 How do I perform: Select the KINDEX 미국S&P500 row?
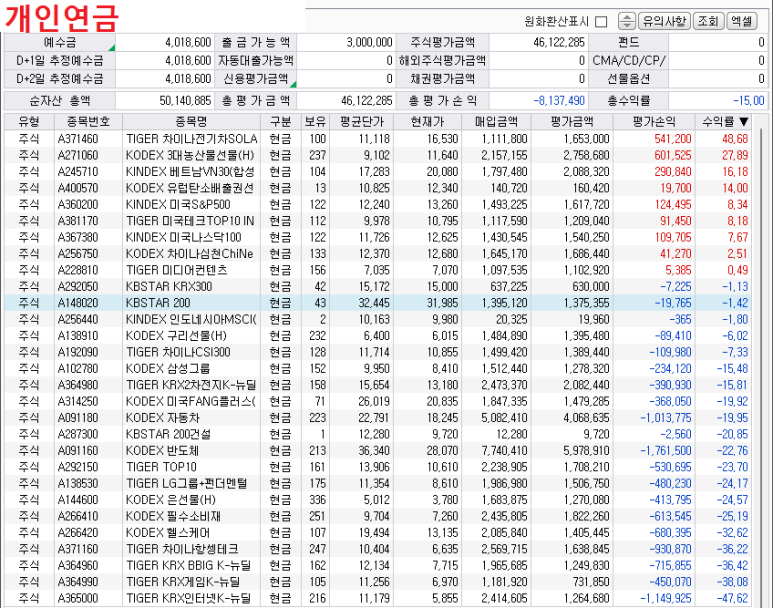[x=378, y=205]
